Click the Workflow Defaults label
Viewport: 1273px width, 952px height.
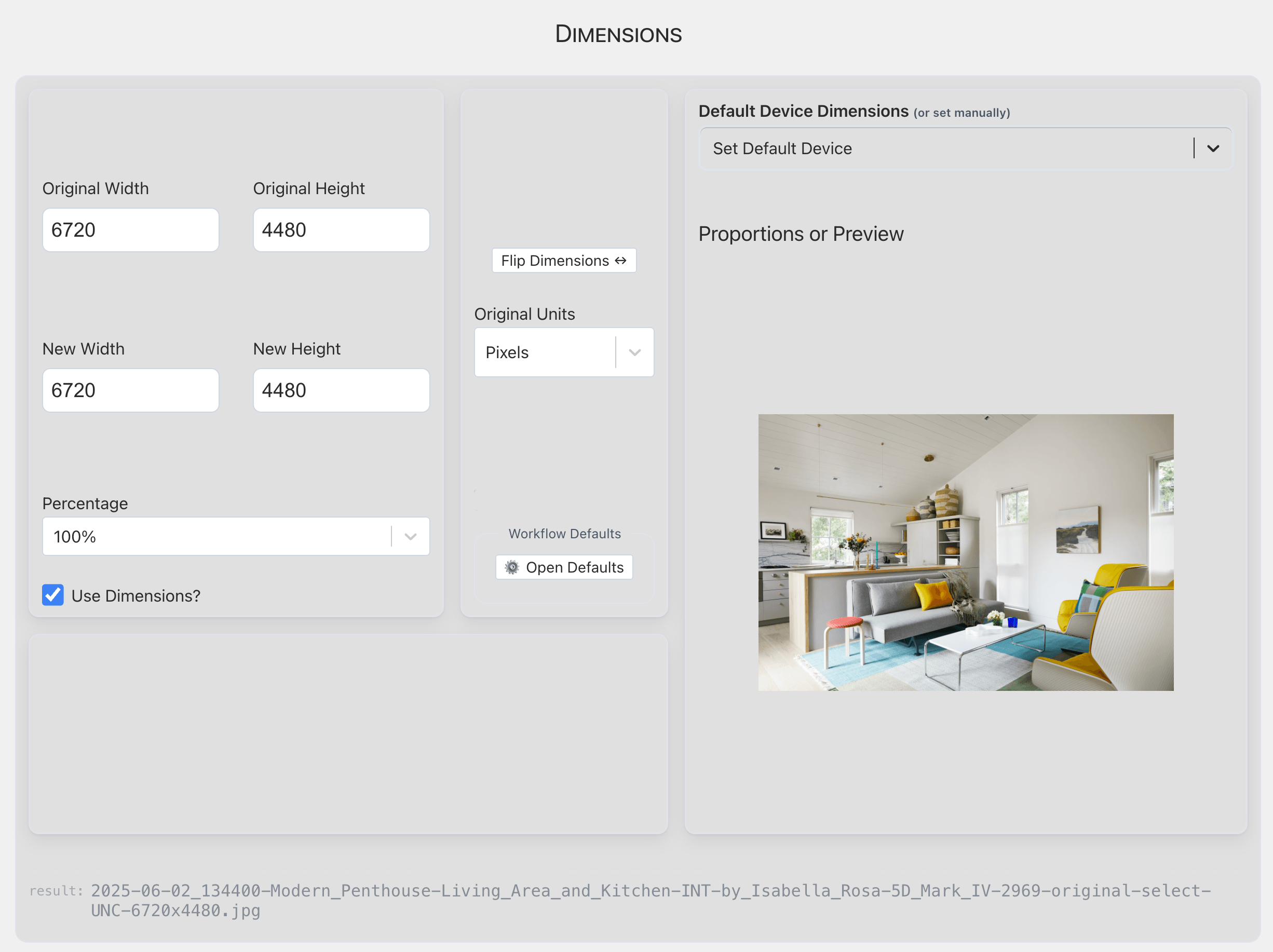pyautogui.click(x=564, y=534)
